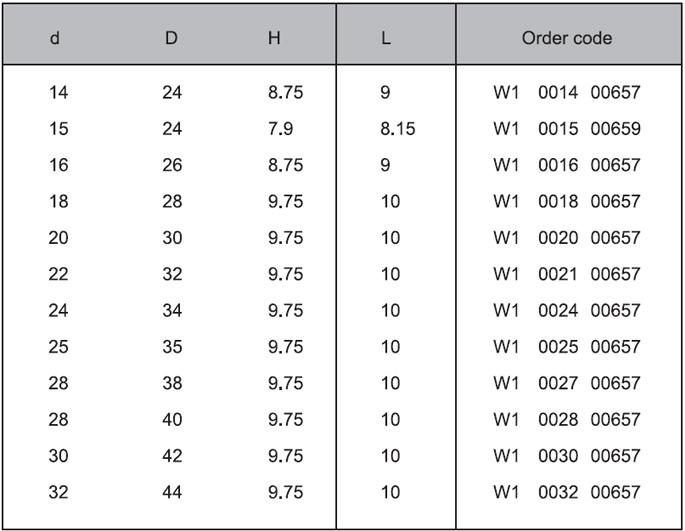Pick order code W1 0020 00657
685x531 pixels.
tap(566, 238)
